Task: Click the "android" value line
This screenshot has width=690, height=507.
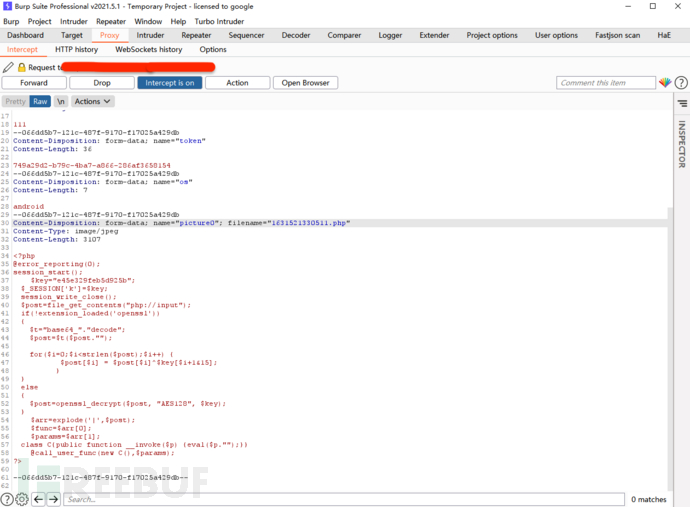Action: [29, 206]
